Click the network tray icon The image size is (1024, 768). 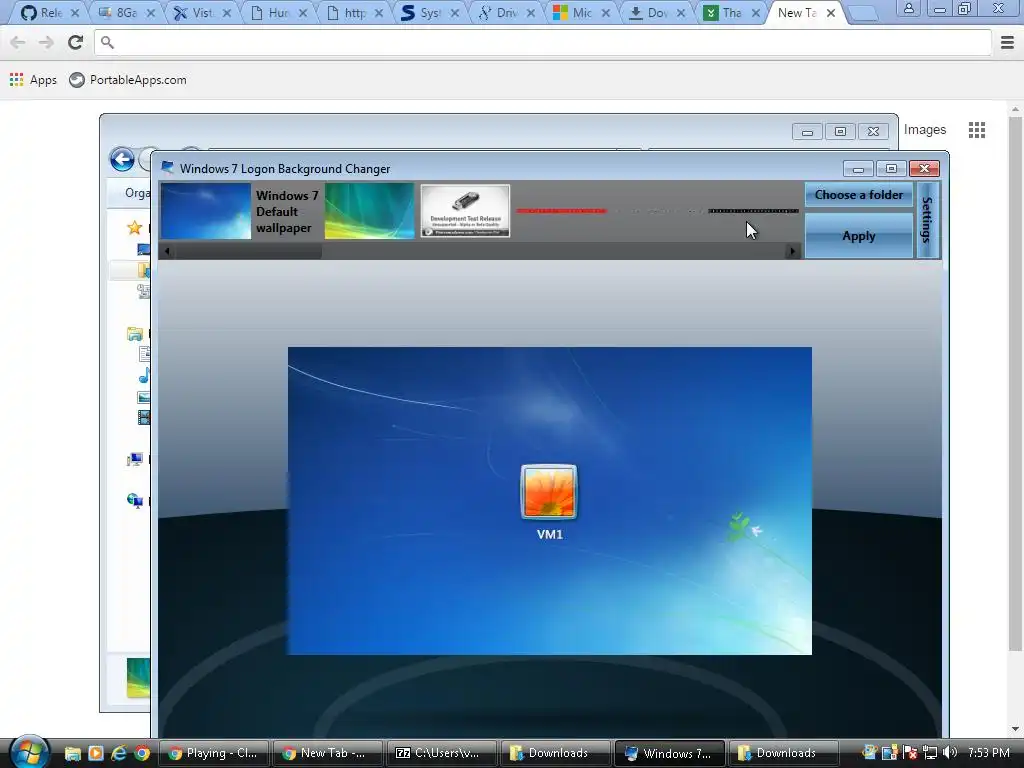pos(930,752)
